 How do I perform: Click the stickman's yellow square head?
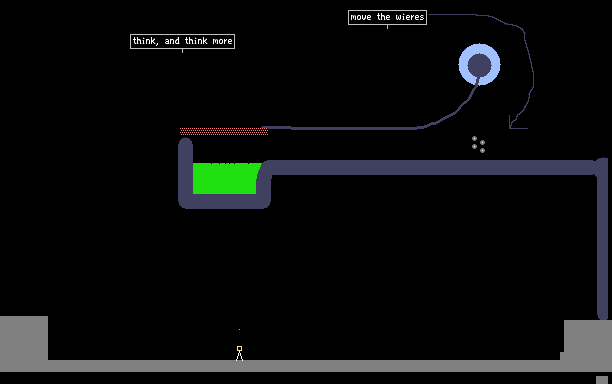(x=239, y=348)
